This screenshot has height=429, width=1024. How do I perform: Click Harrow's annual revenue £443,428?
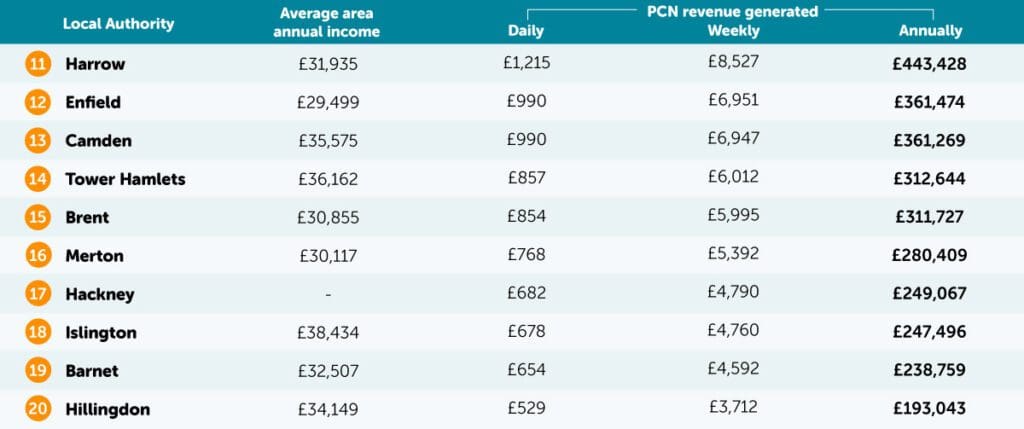tap(930, 64)
